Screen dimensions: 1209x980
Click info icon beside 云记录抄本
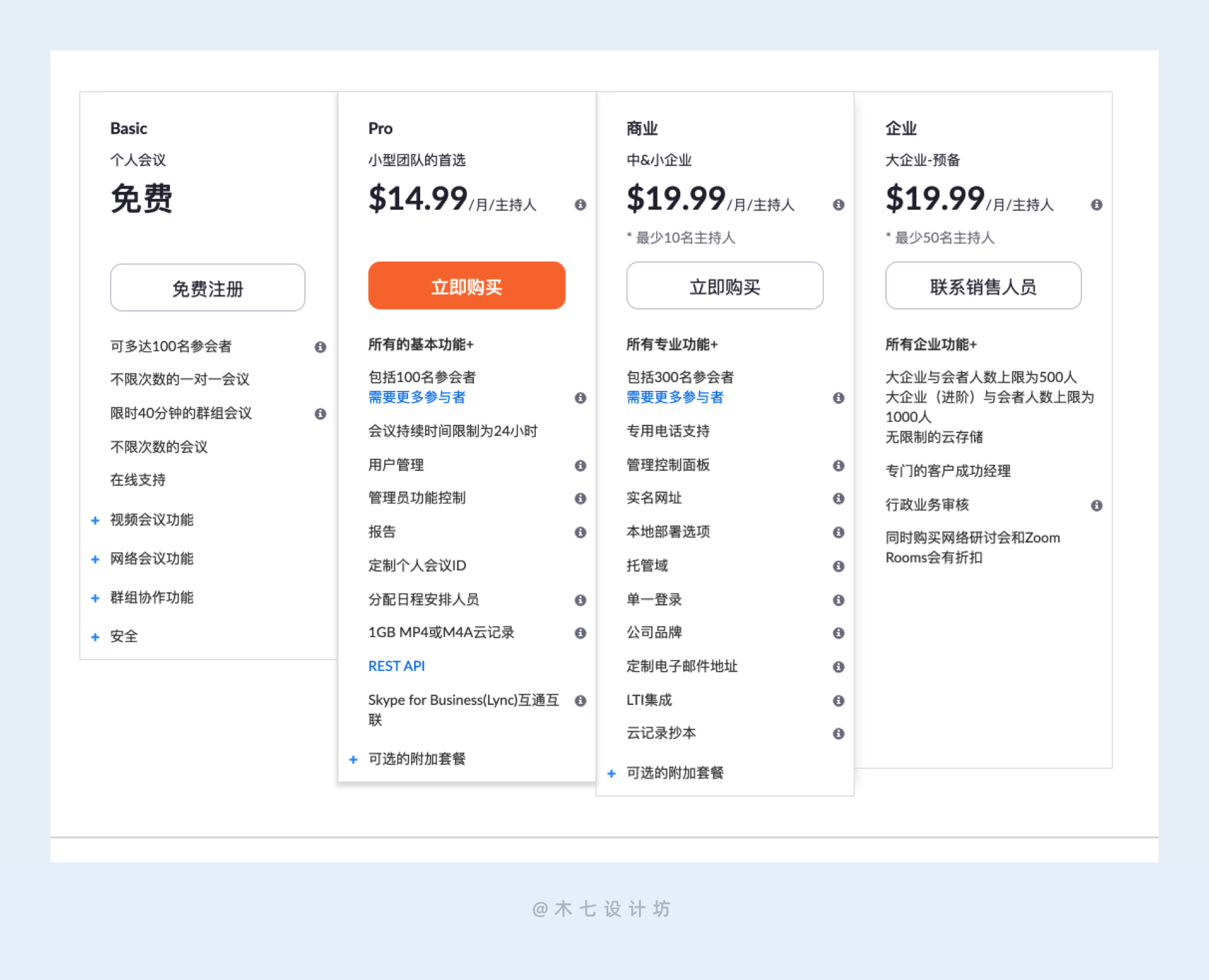point(838,733)
